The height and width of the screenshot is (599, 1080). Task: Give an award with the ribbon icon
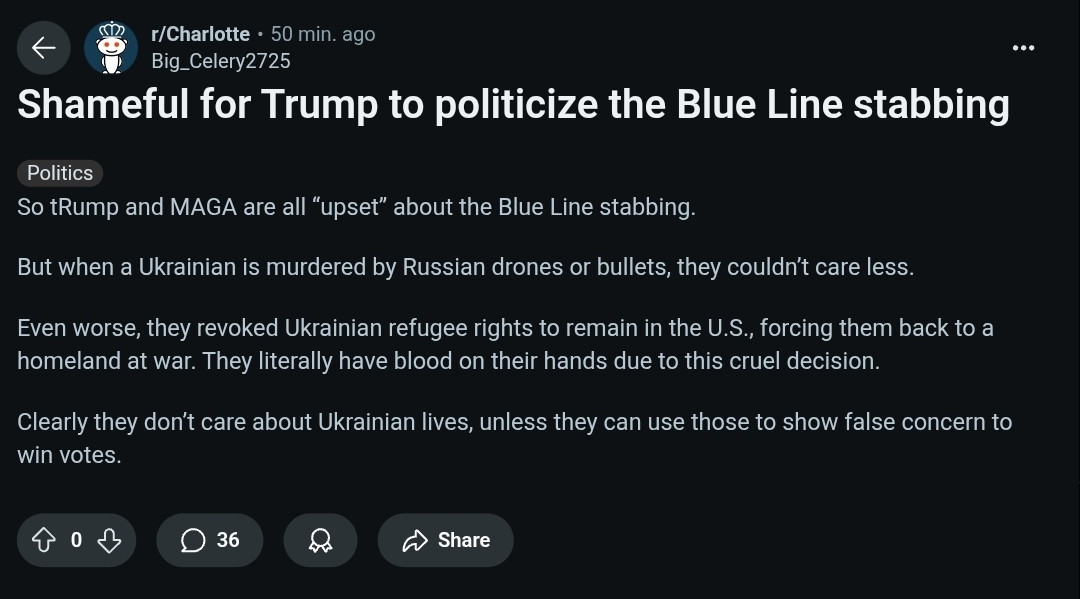coord(320,540)
